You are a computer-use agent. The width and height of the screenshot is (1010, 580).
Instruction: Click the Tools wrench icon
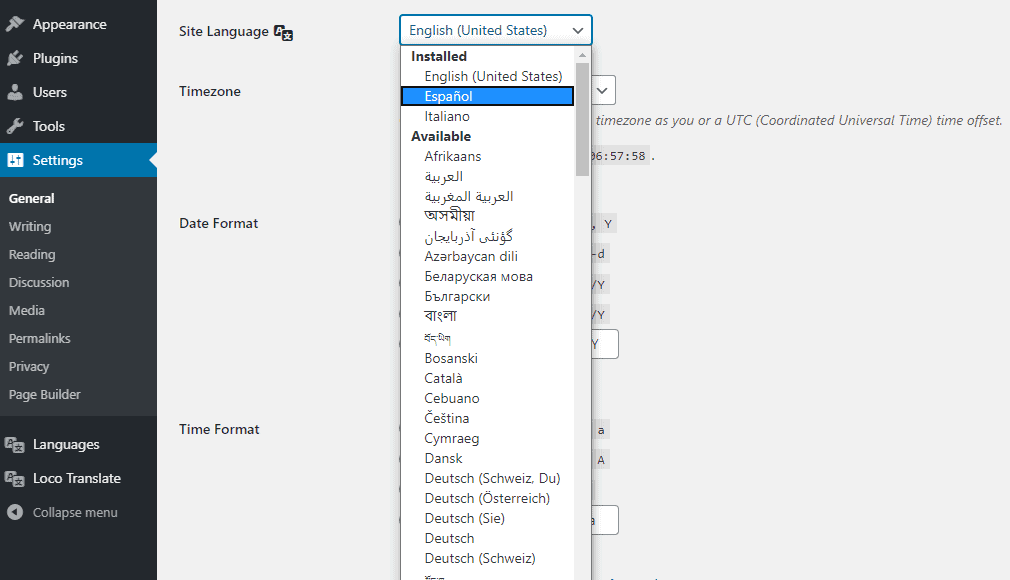pos(15,126)
